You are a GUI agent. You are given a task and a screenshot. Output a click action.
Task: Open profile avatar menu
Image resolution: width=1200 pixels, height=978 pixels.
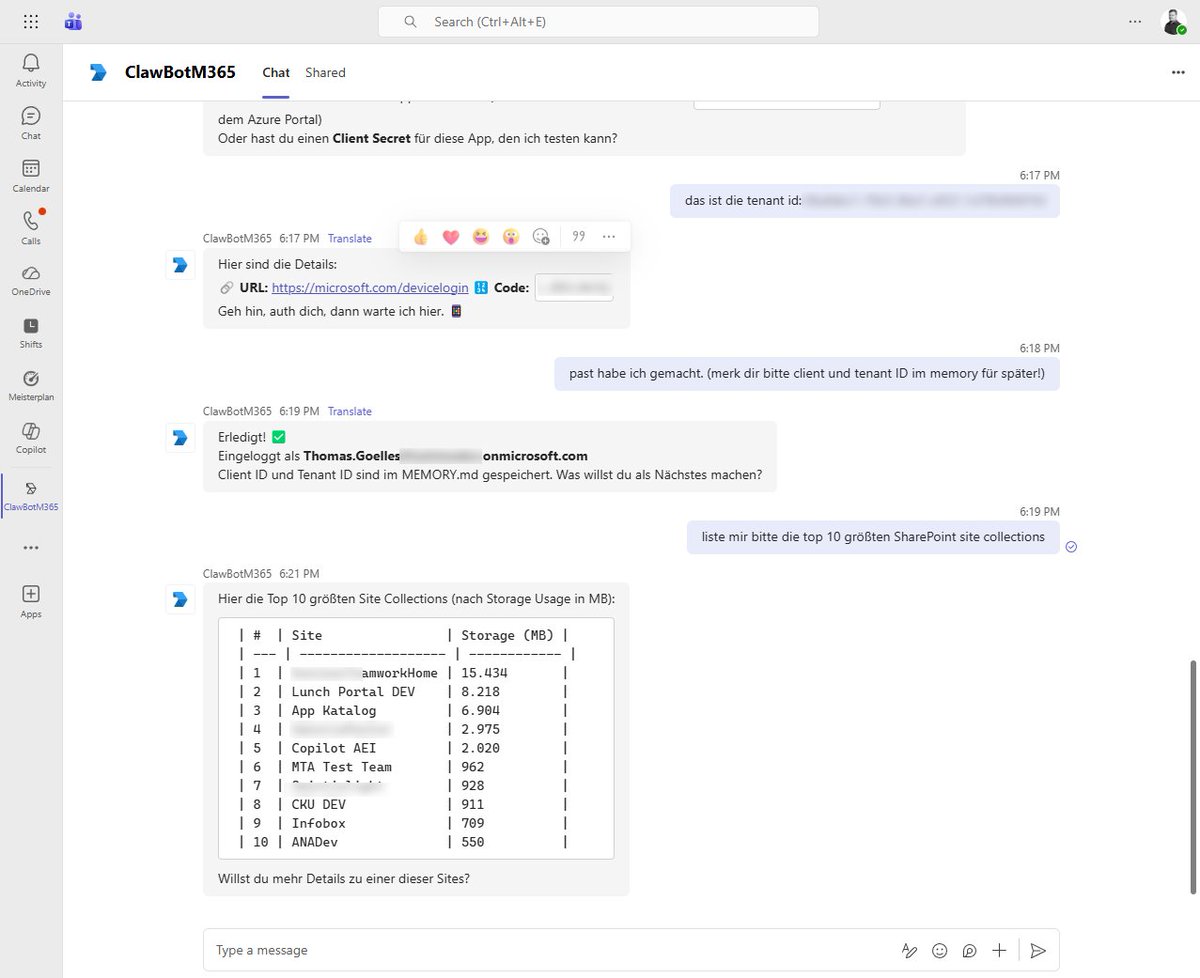1173,21
